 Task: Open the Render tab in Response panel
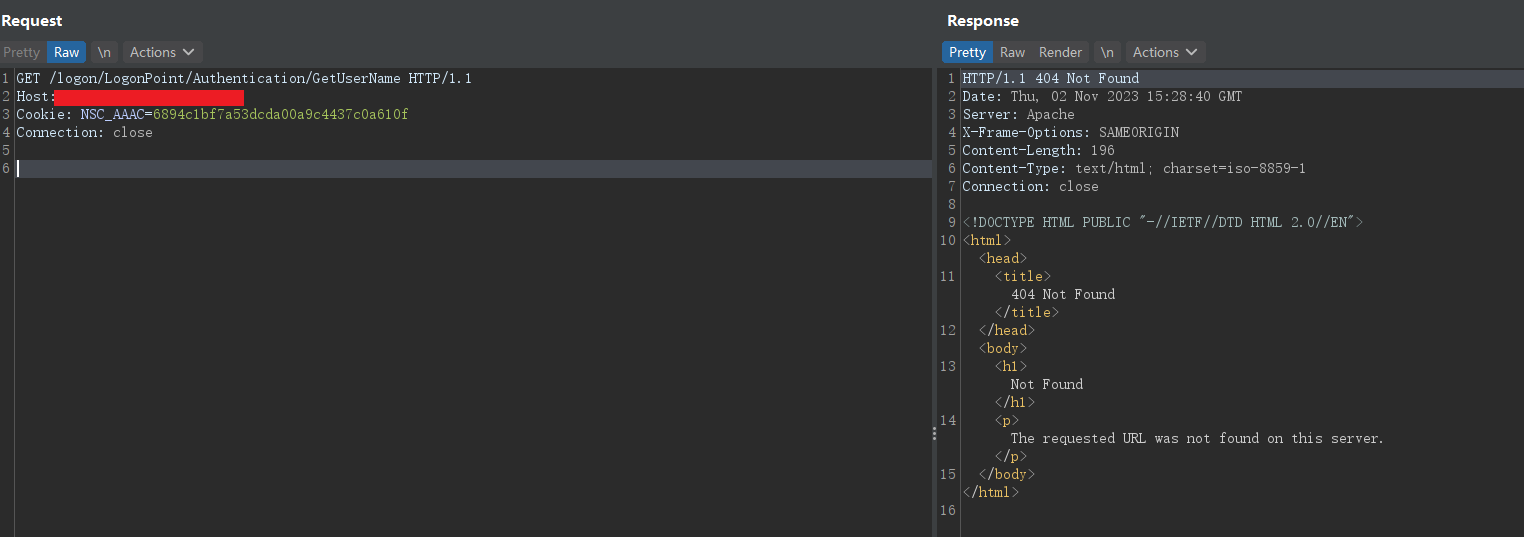[1060, 52]
